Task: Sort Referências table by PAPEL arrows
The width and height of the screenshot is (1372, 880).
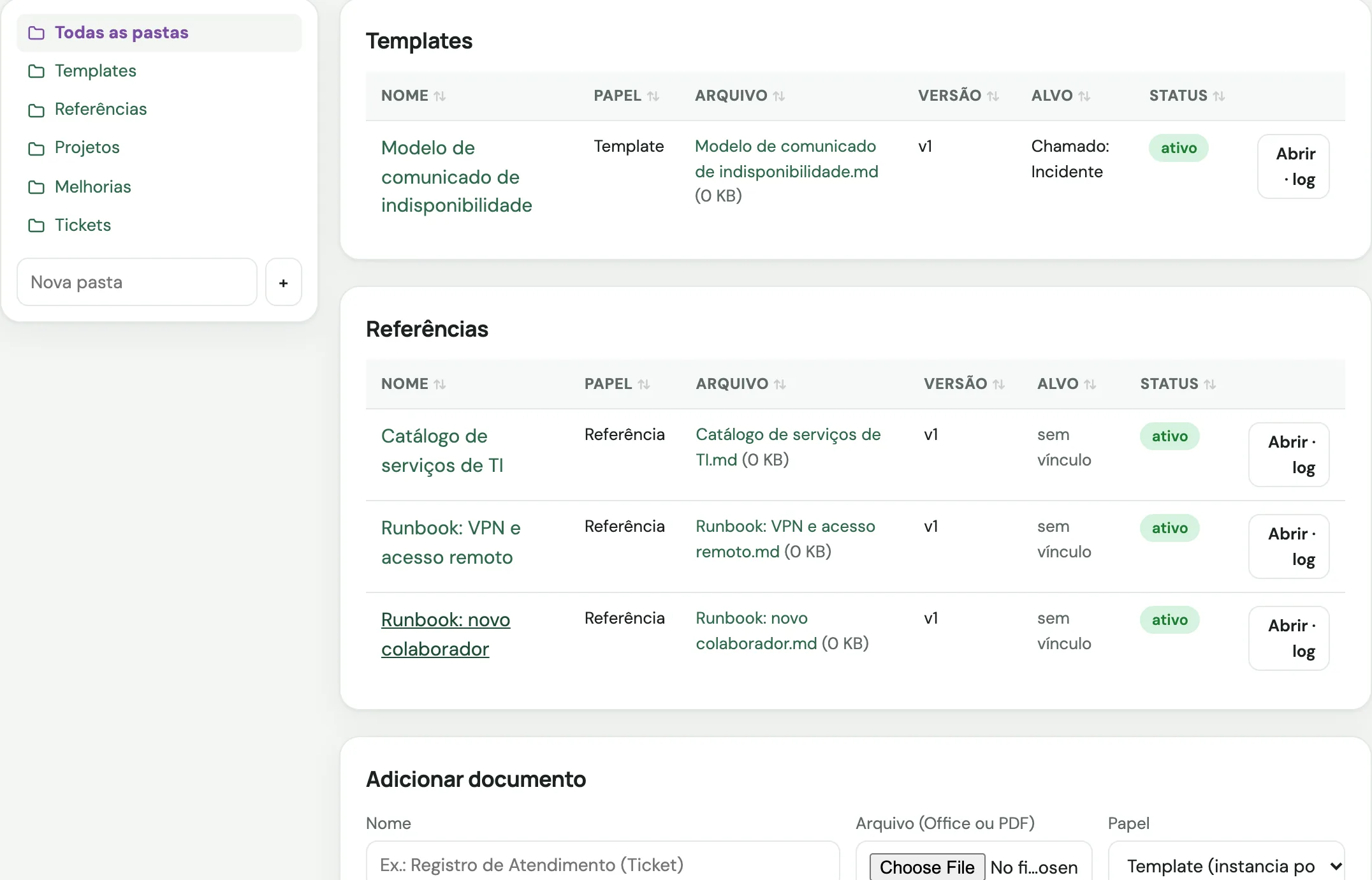Action: (x=644, y=384)
